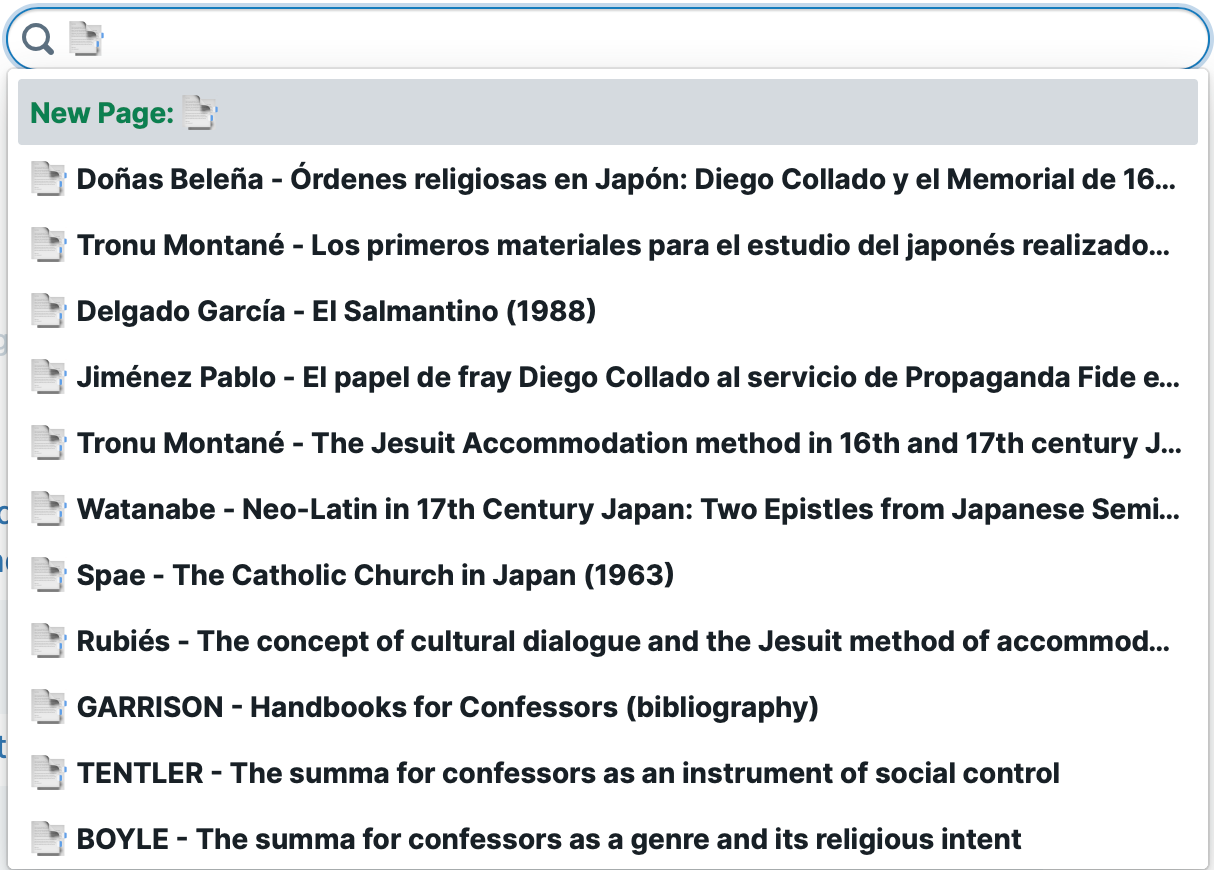This screenshot has height=870, width=1214.
Task: Click the page icon beside GARRISON entry
Action: (48, 707)
